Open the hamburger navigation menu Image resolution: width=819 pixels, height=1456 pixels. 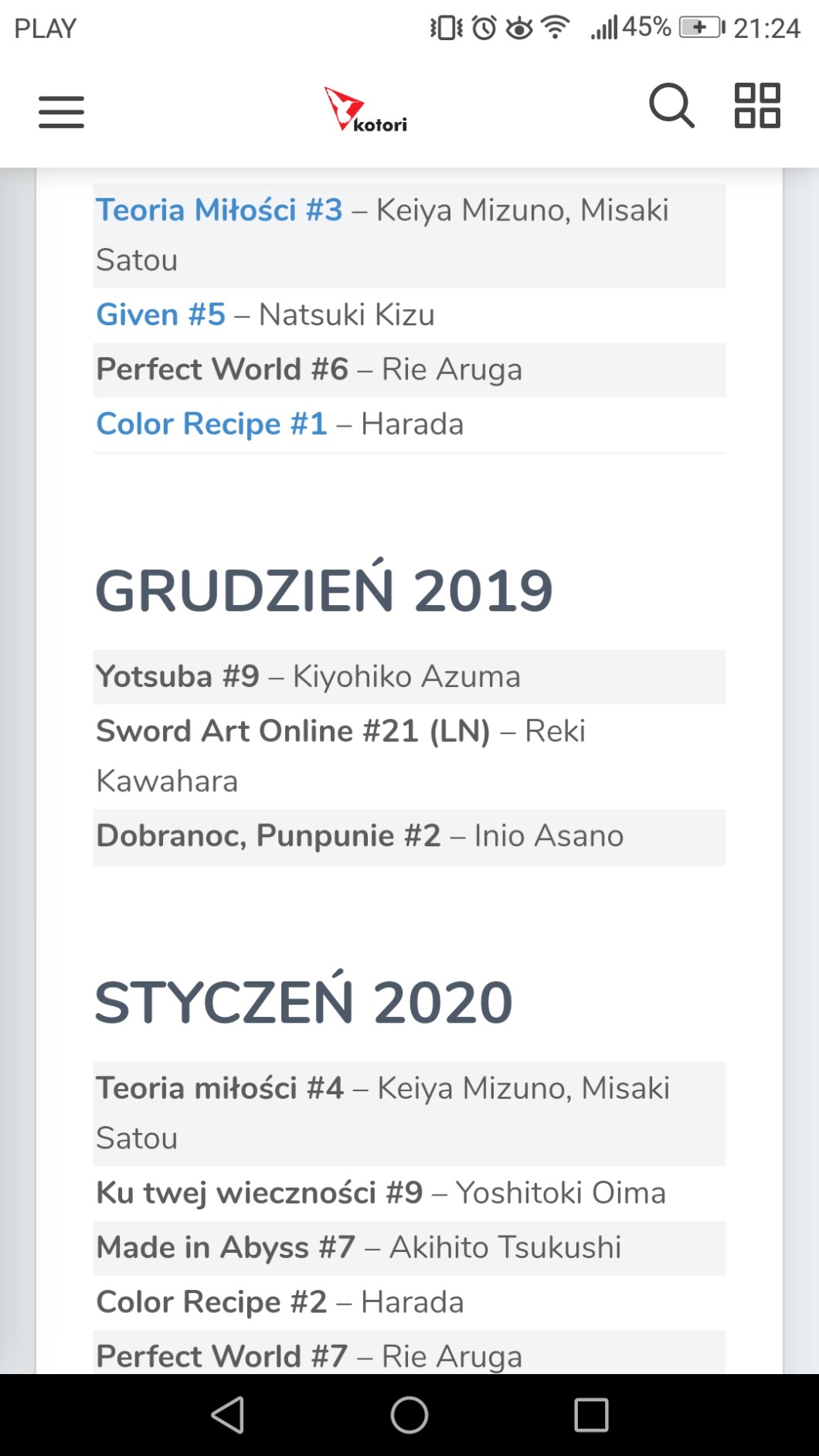pyautogui.click(x=61, y=112)
